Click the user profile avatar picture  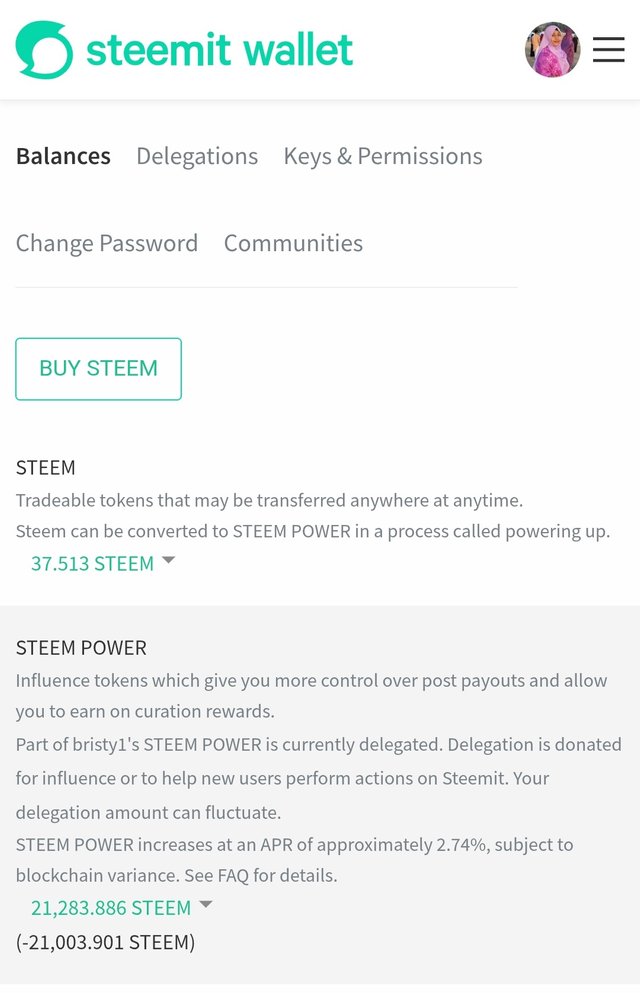click(552, 50)
